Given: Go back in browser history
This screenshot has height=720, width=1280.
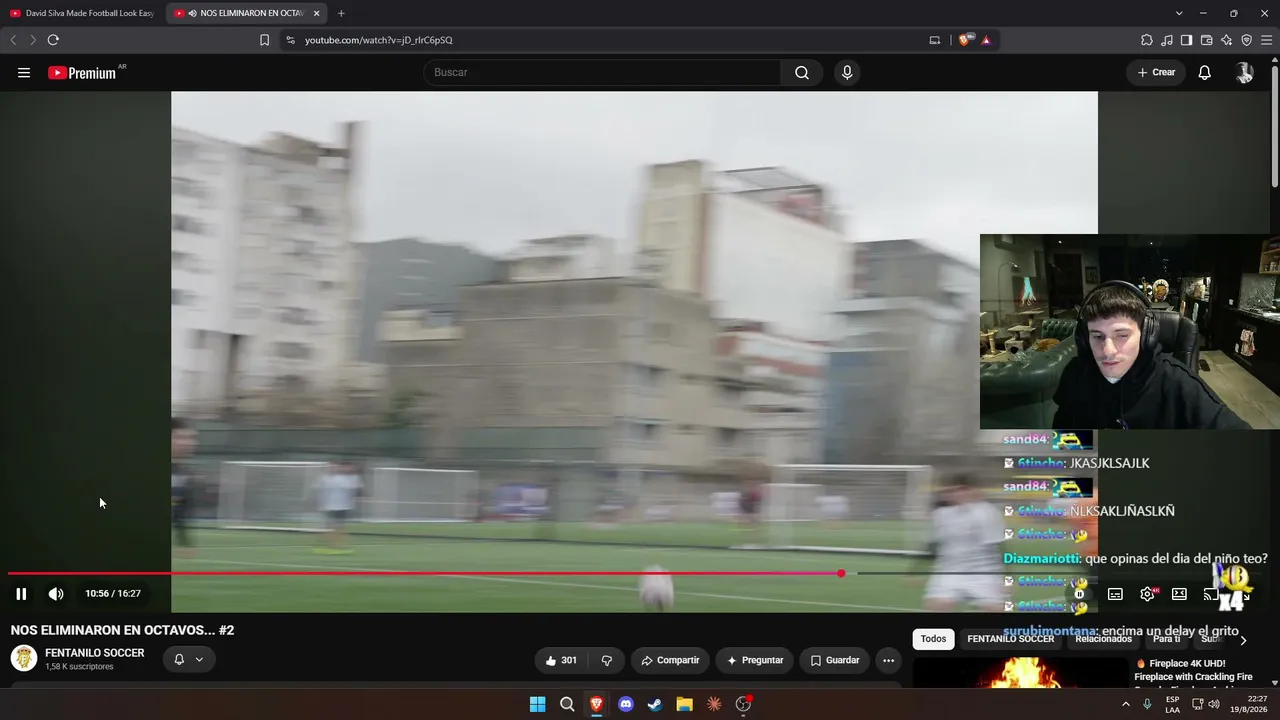Looking at the screenshot, I should (13, 40).
